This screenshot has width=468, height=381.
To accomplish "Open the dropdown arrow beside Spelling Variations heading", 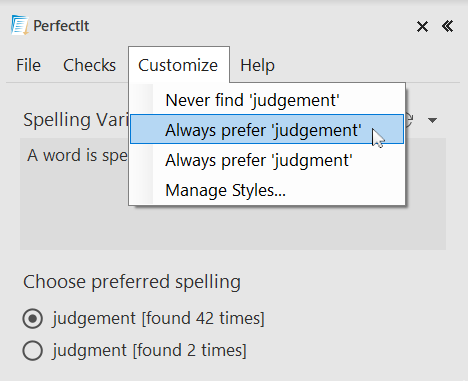I will (x=432, y=120).
